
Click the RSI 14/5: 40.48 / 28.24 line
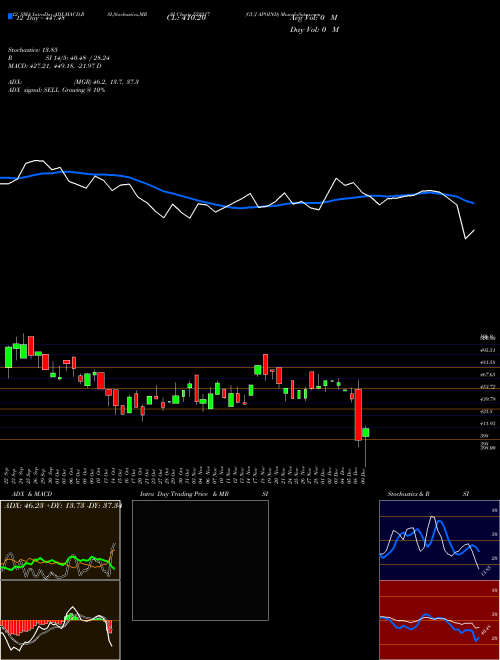click(x=59, y=58)
